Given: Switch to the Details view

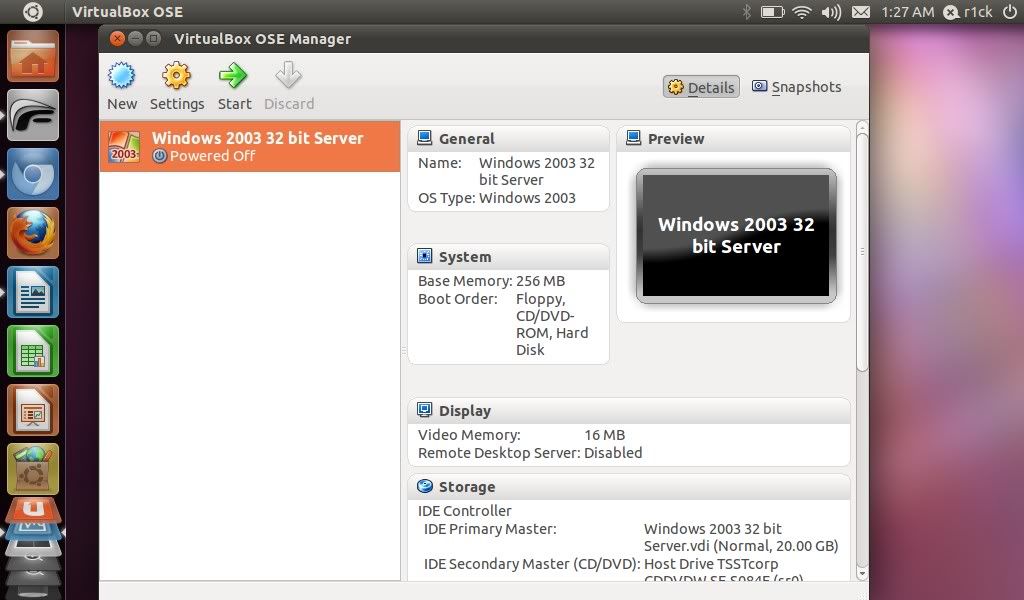Looking at the screenshot, I should [701, 87].
